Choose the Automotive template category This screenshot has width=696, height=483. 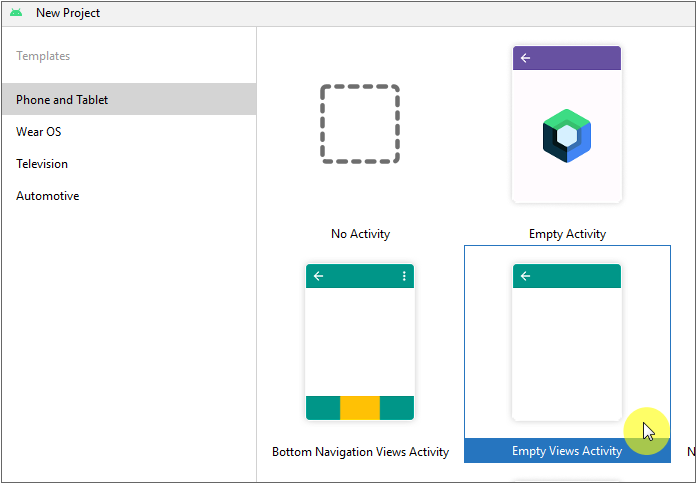[x=47, y=196]
